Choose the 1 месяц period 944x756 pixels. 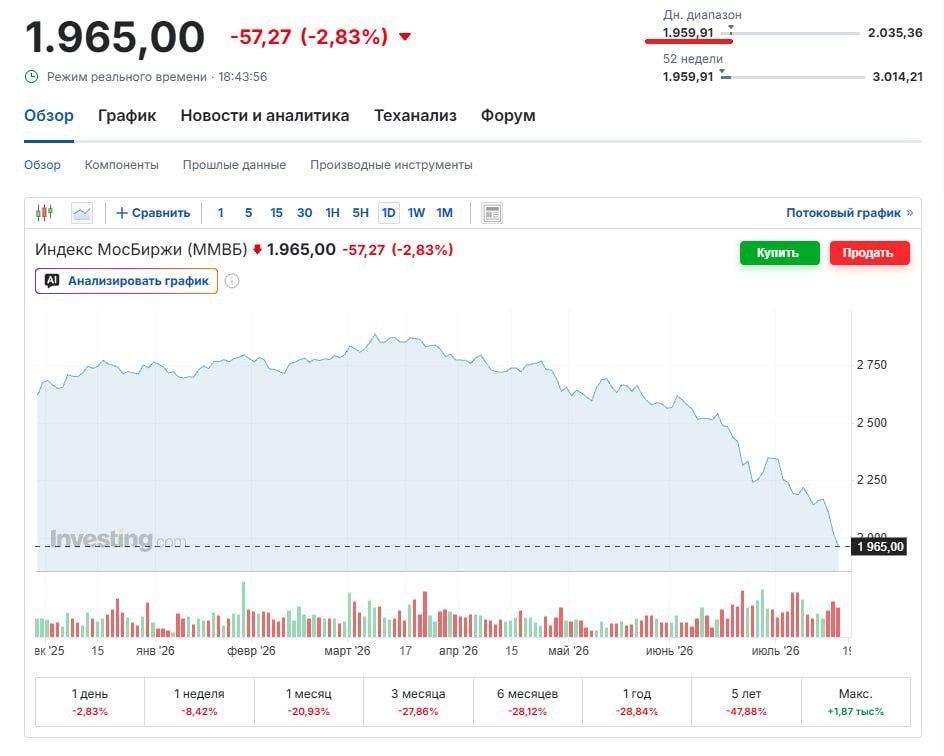(x=309, y=702)
